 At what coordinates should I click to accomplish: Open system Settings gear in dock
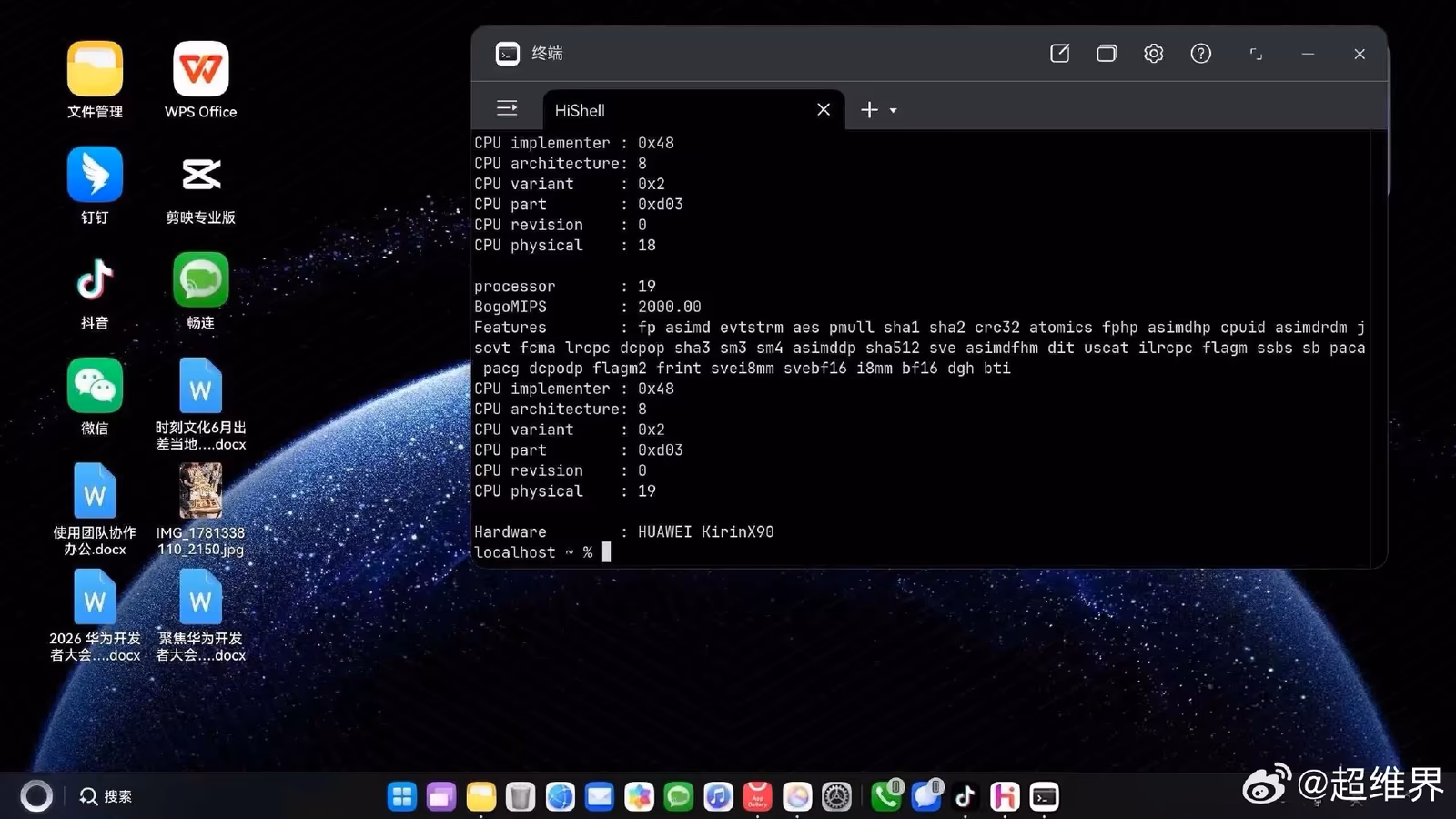pyautogui.click(x=837, y=797)
